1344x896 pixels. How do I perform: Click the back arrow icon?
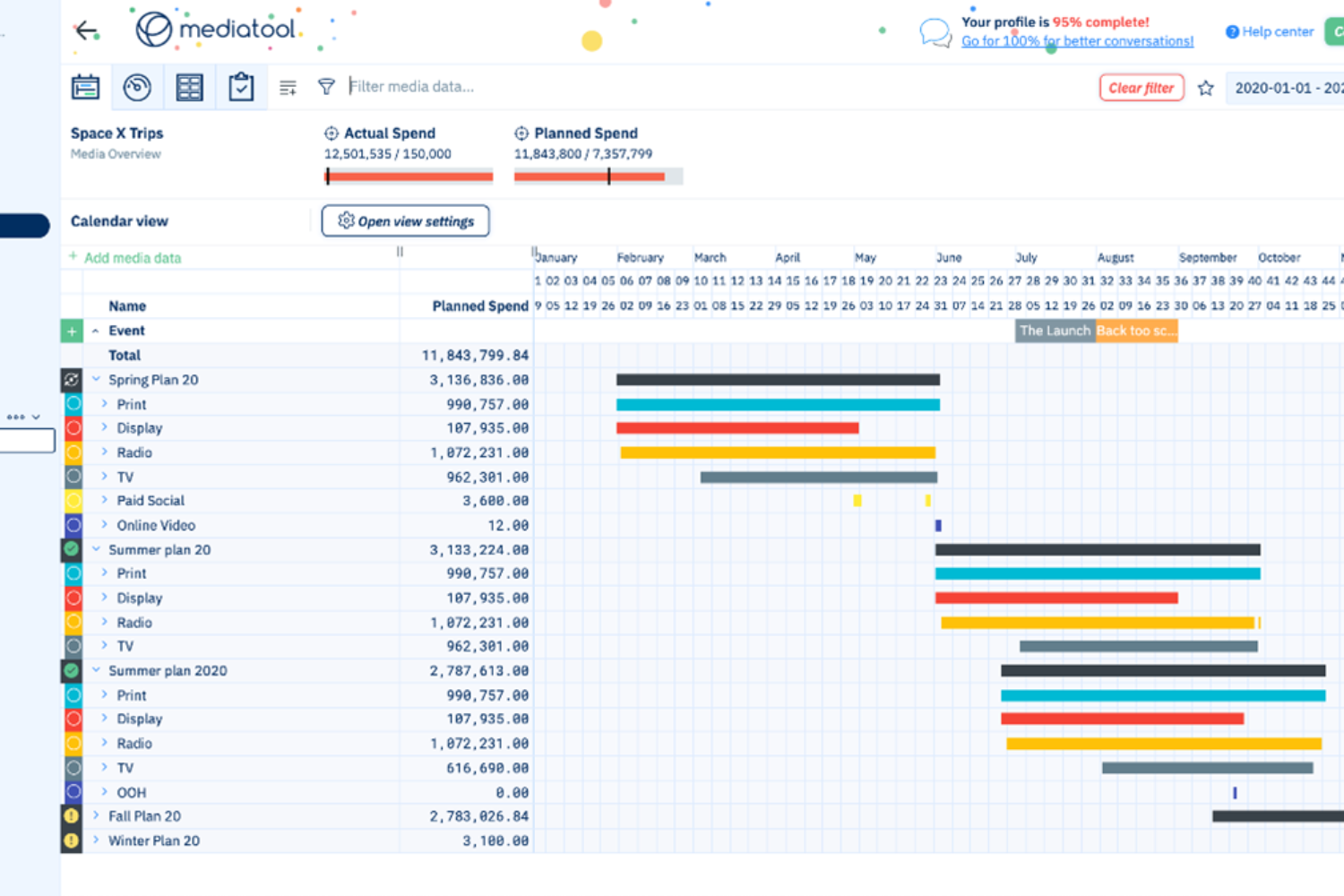coord(87,31)
